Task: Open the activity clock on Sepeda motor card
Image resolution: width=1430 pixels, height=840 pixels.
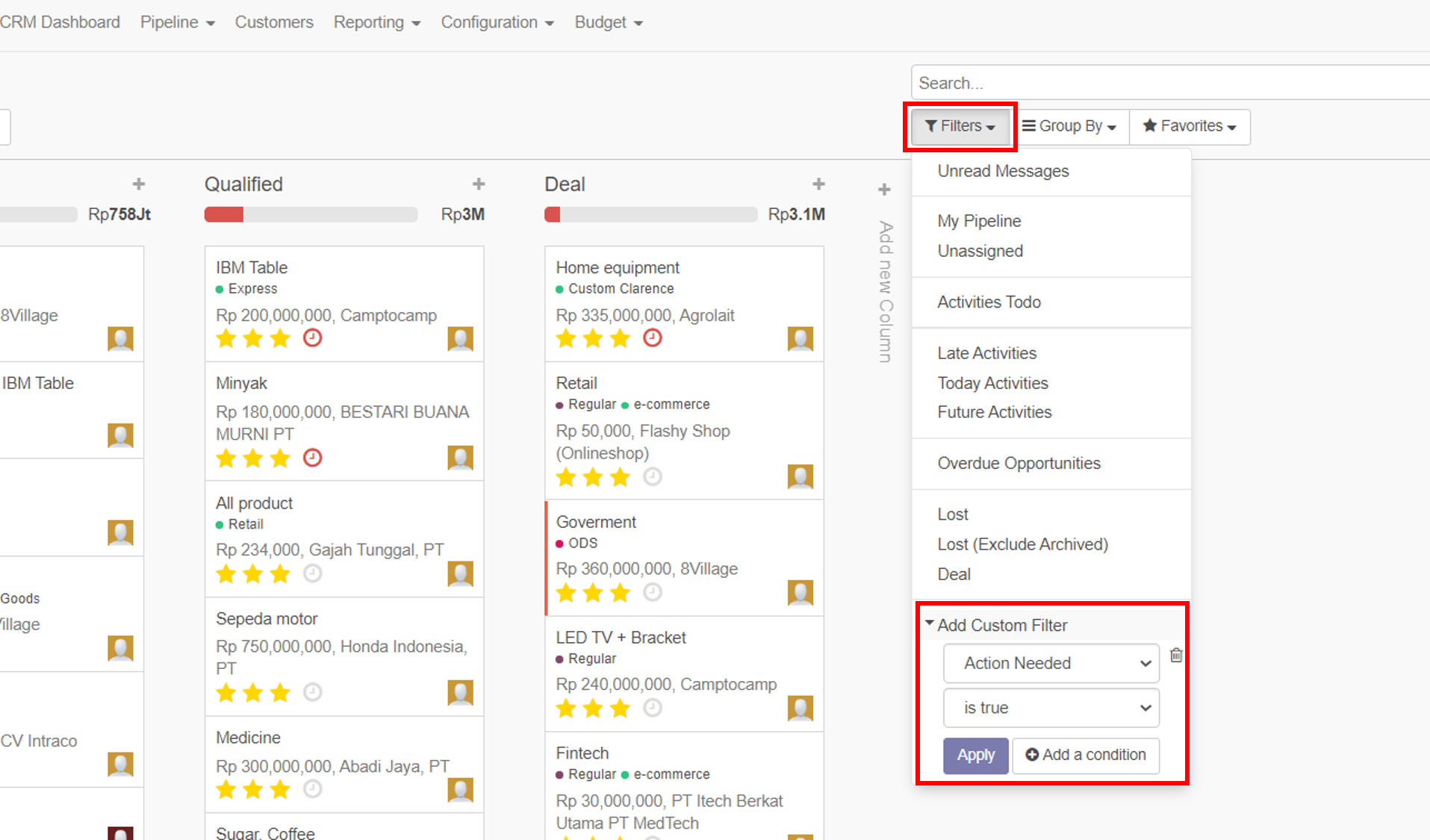Action: pyautogui.click(x=312, y=692)
